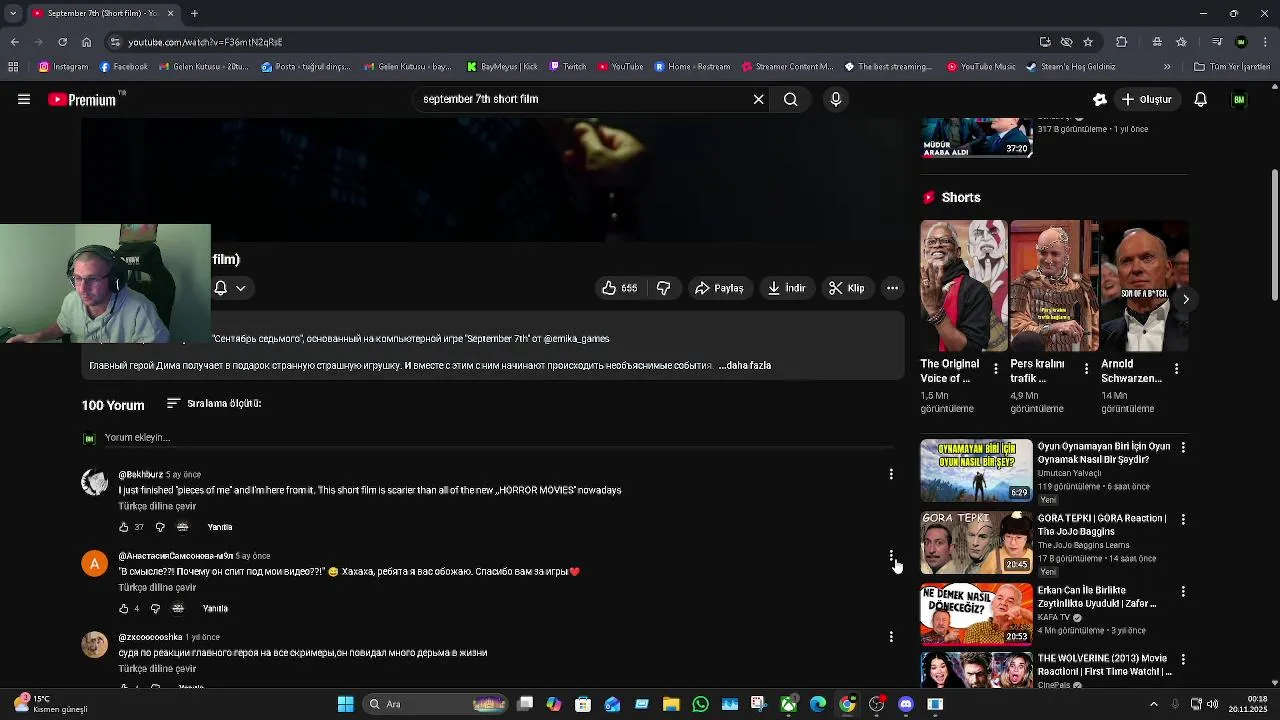Open the Instagram bookmark
Screen dimensions: 1280x720
point(64,67)
